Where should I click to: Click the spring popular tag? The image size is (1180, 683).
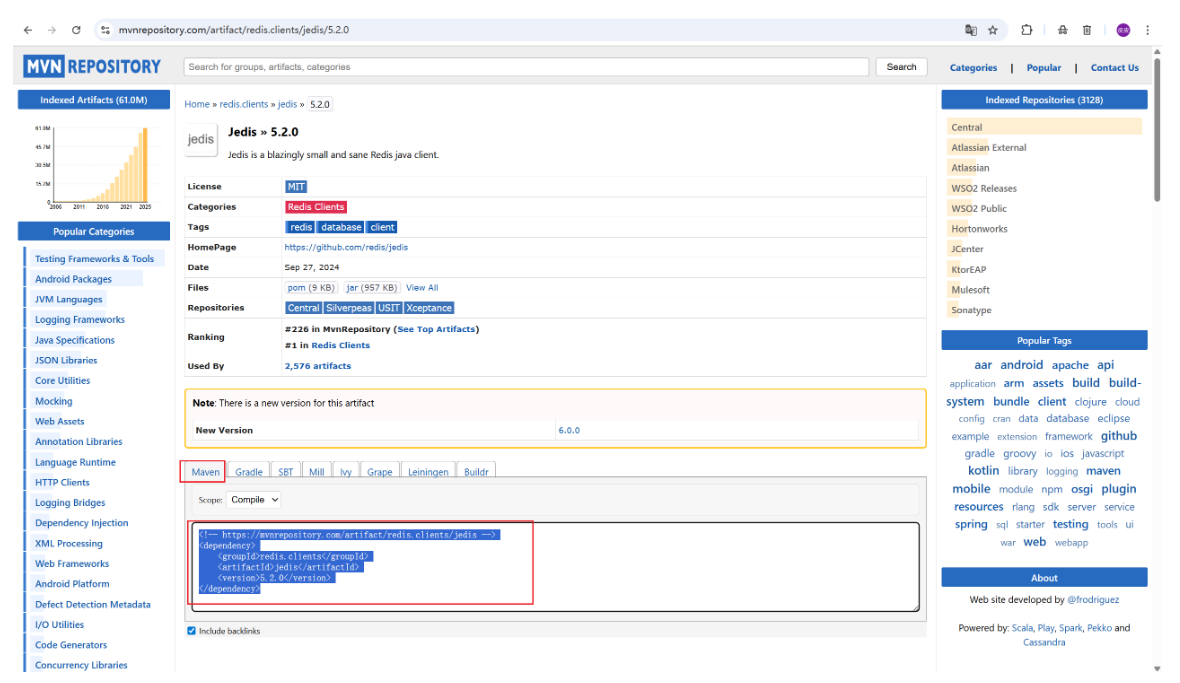[971, 524]
